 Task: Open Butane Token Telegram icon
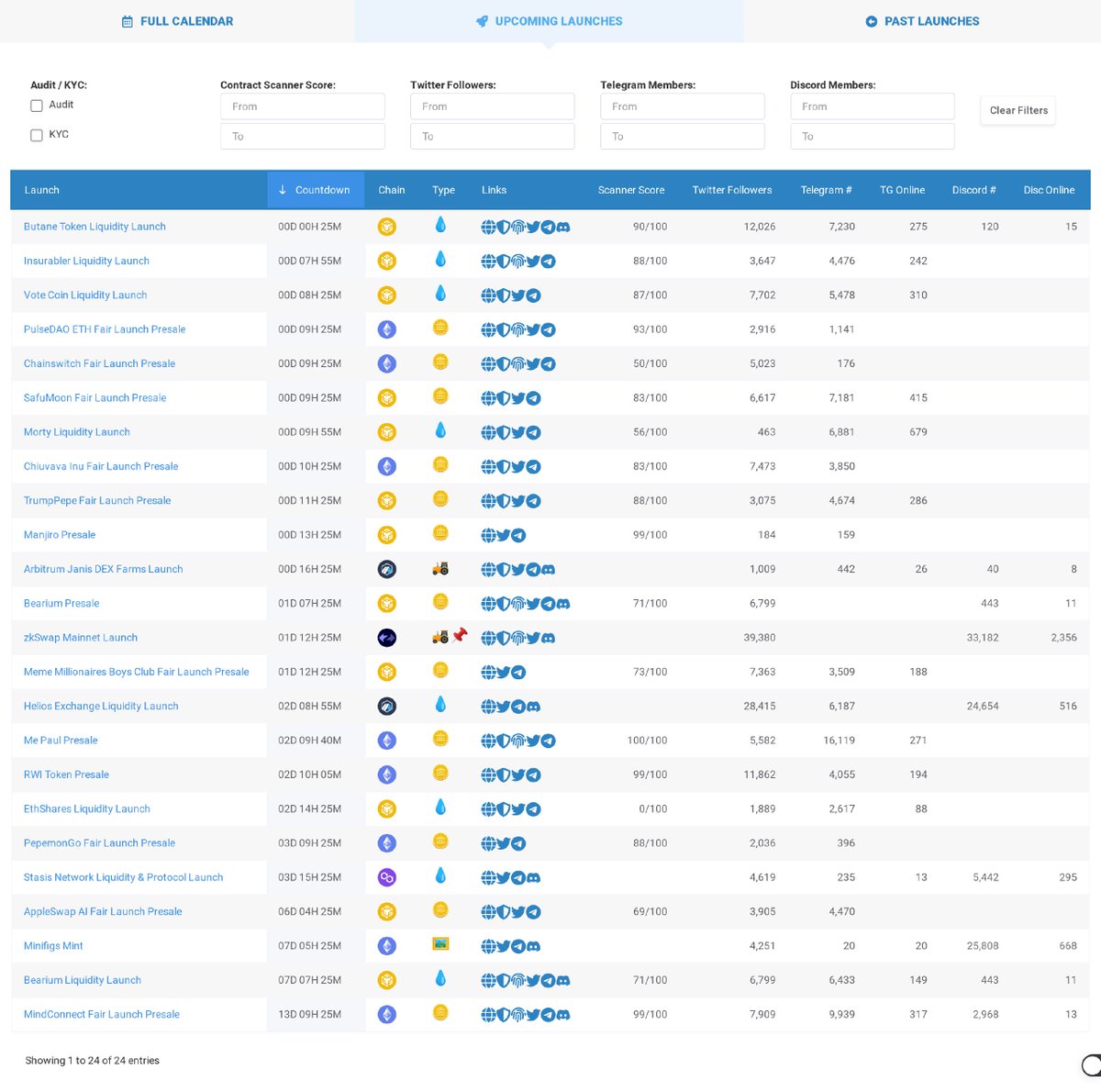tap(548, 227)
